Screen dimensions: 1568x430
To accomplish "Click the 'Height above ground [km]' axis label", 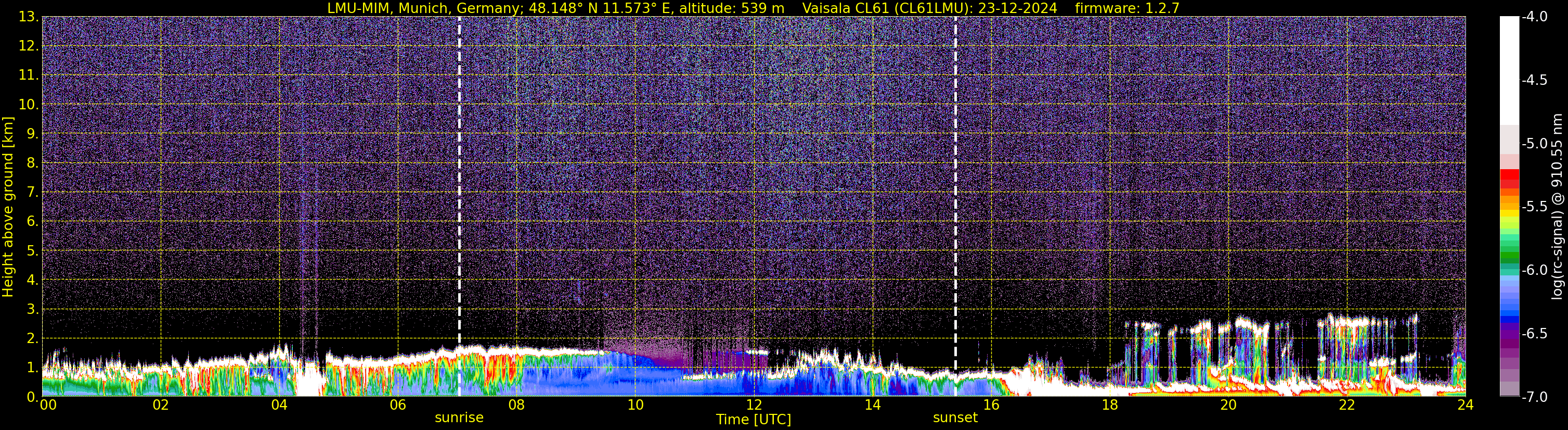I will tap(8, 207).
